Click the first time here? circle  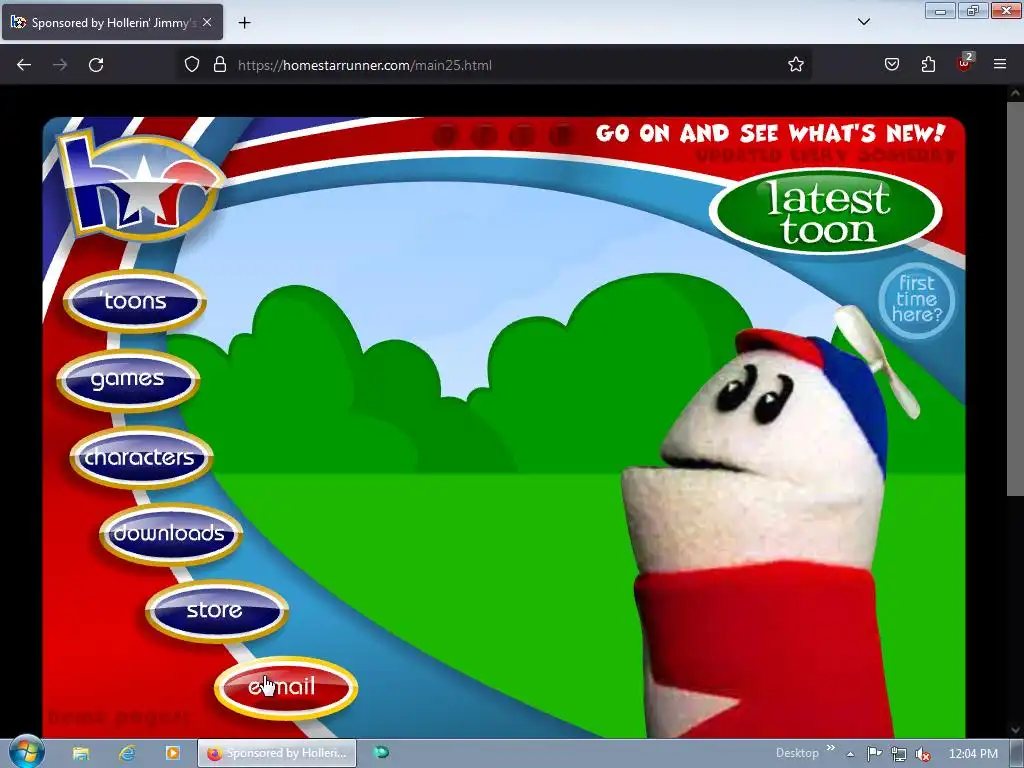coord(916,300)
